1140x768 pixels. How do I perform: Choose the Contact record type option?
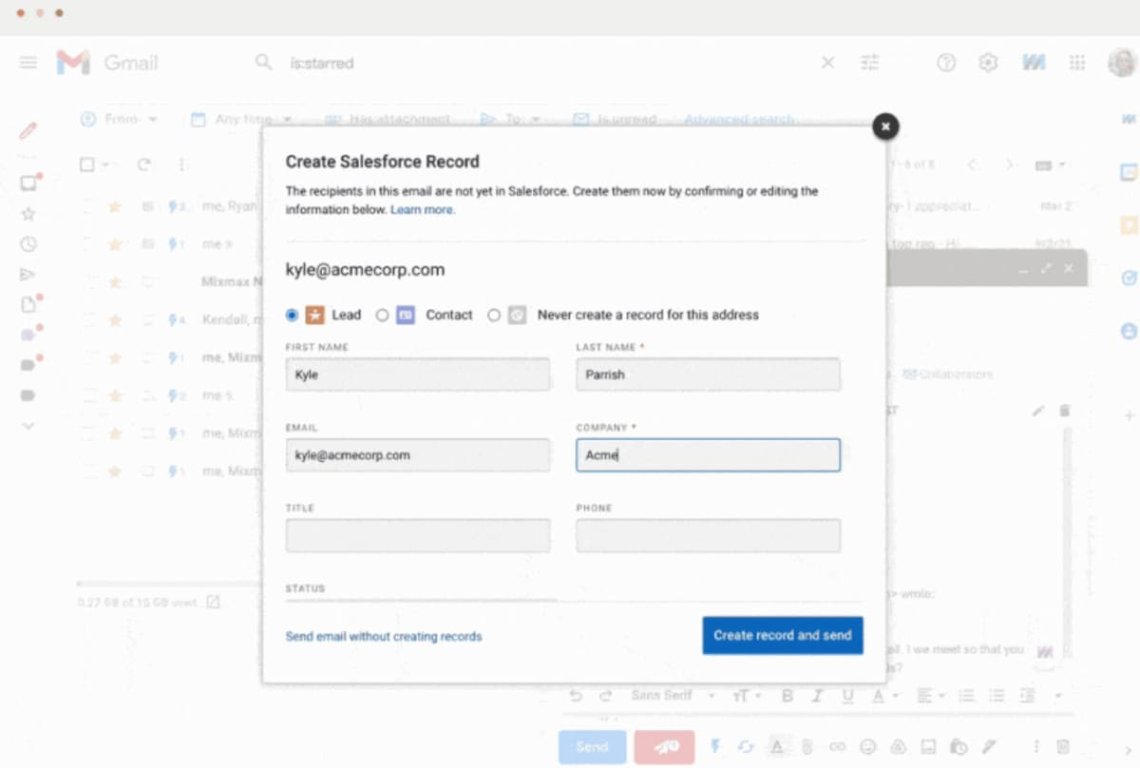tap(382, 315)
